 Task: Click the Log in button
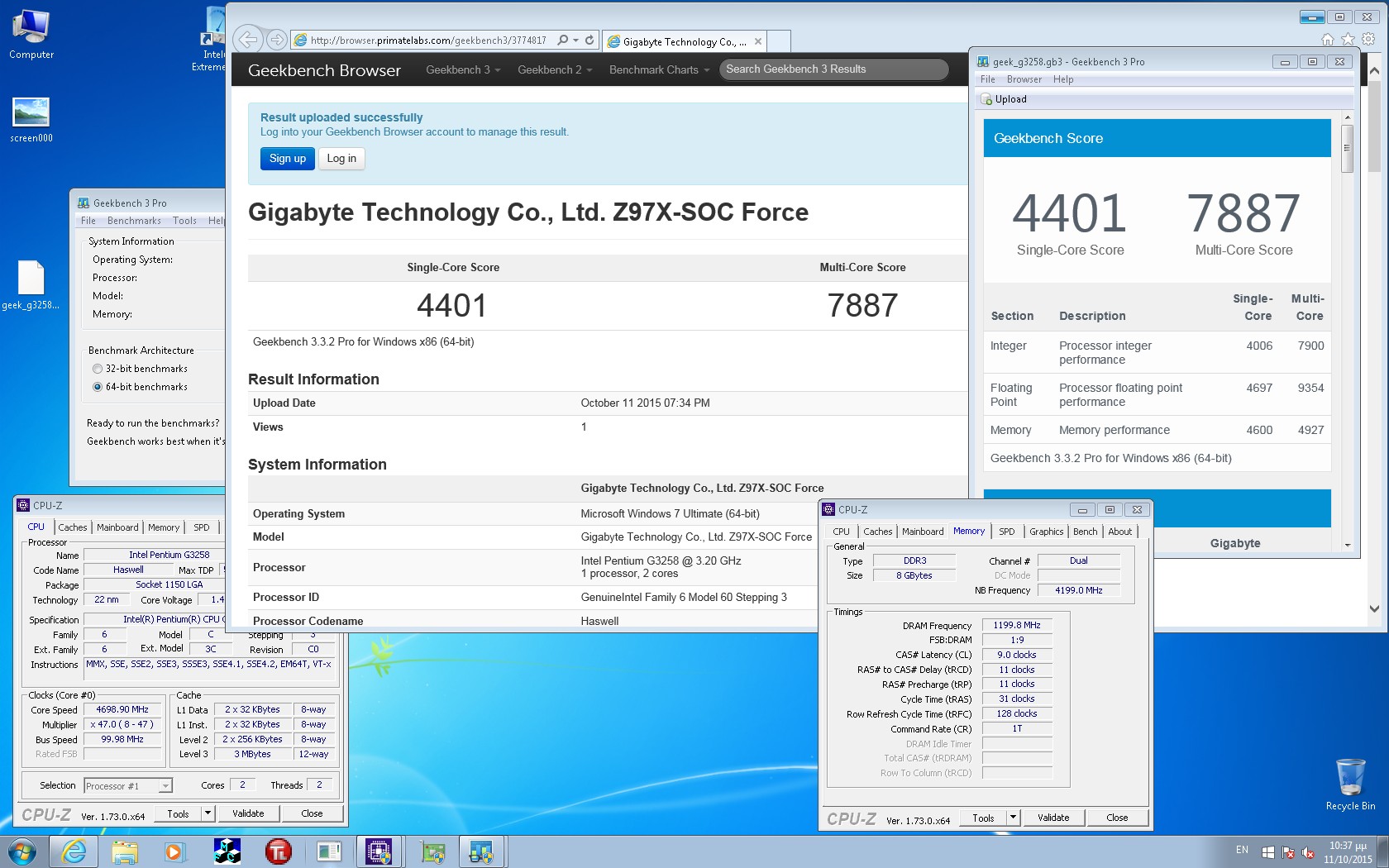(x=341, y=159)
